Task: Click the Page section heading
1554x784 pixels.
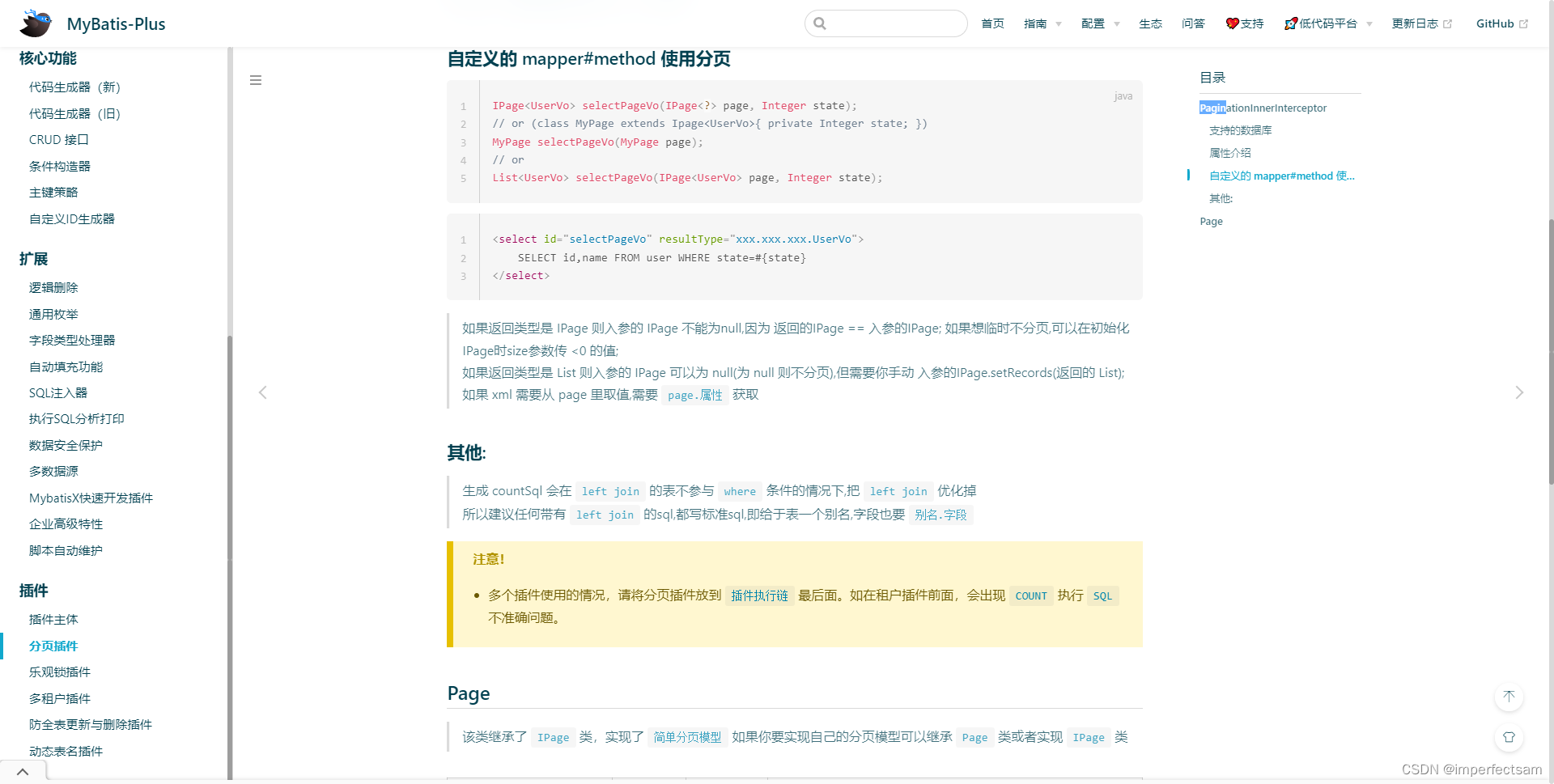Action: (469, 693)
